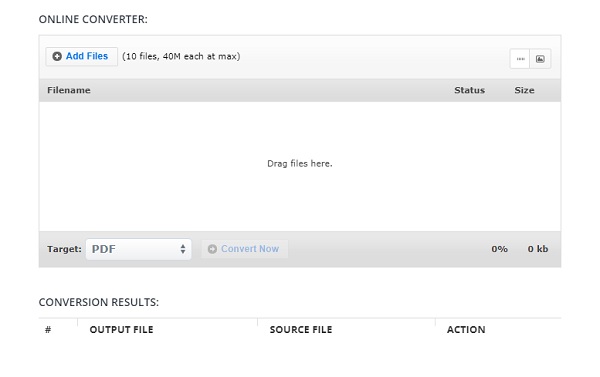Viewport: 600px width, 377px height.
Task: Switch to list view of files
Action: [x=520, y=59]
